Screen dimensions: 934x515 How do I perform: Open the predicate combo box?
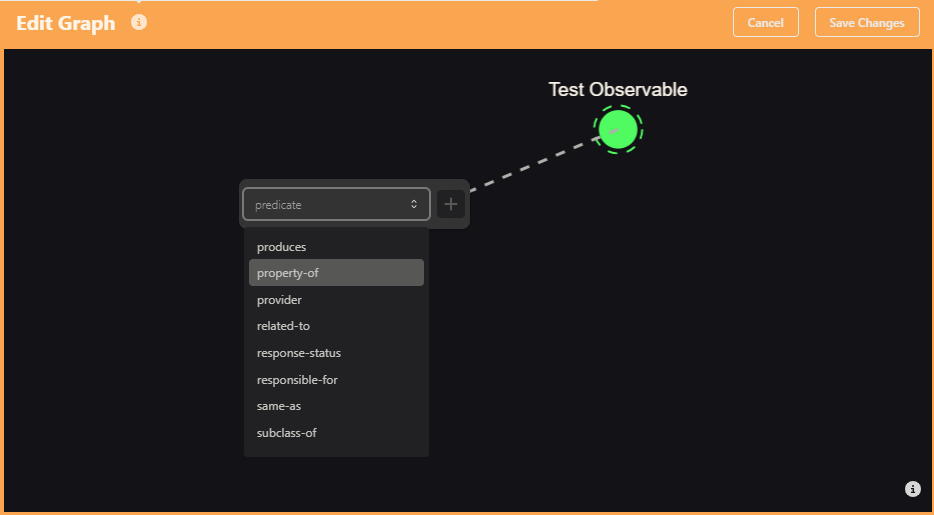[x=336, y=204]
